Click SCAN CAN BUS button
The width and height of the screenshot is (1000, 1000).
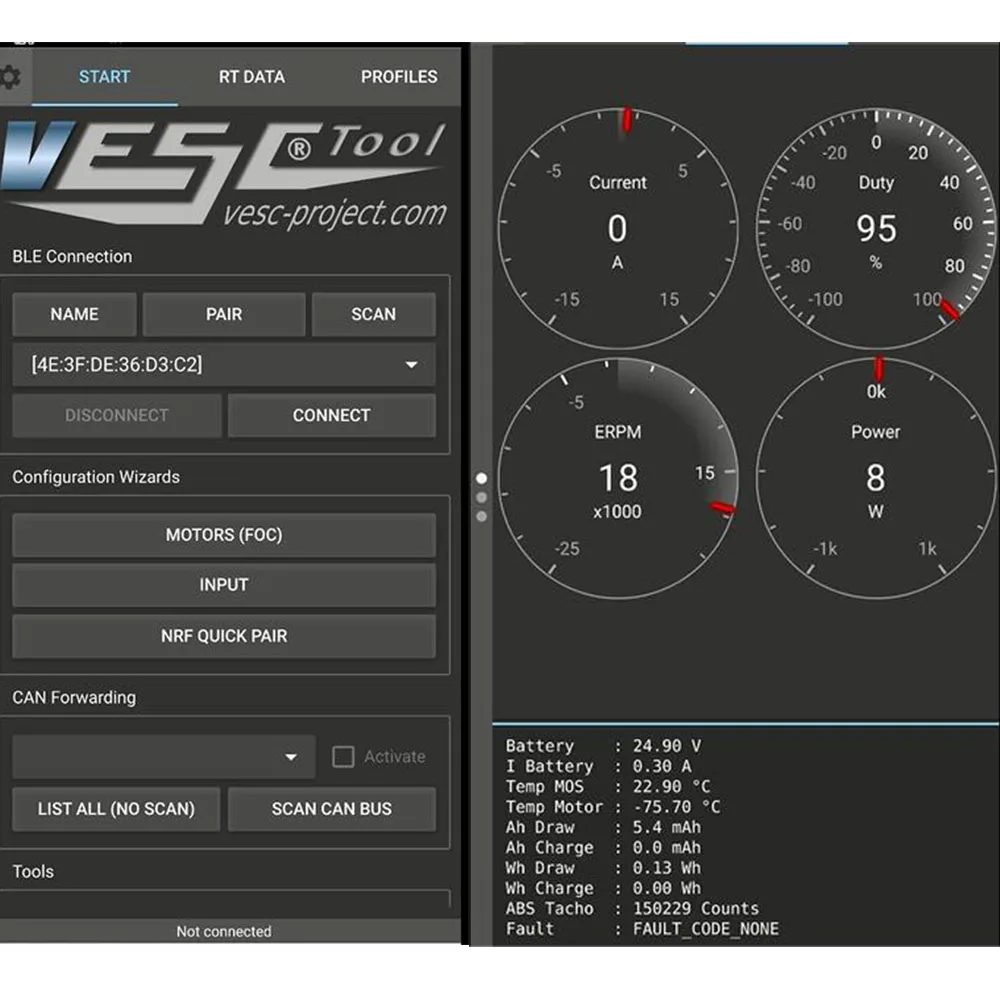pos(332,809)
